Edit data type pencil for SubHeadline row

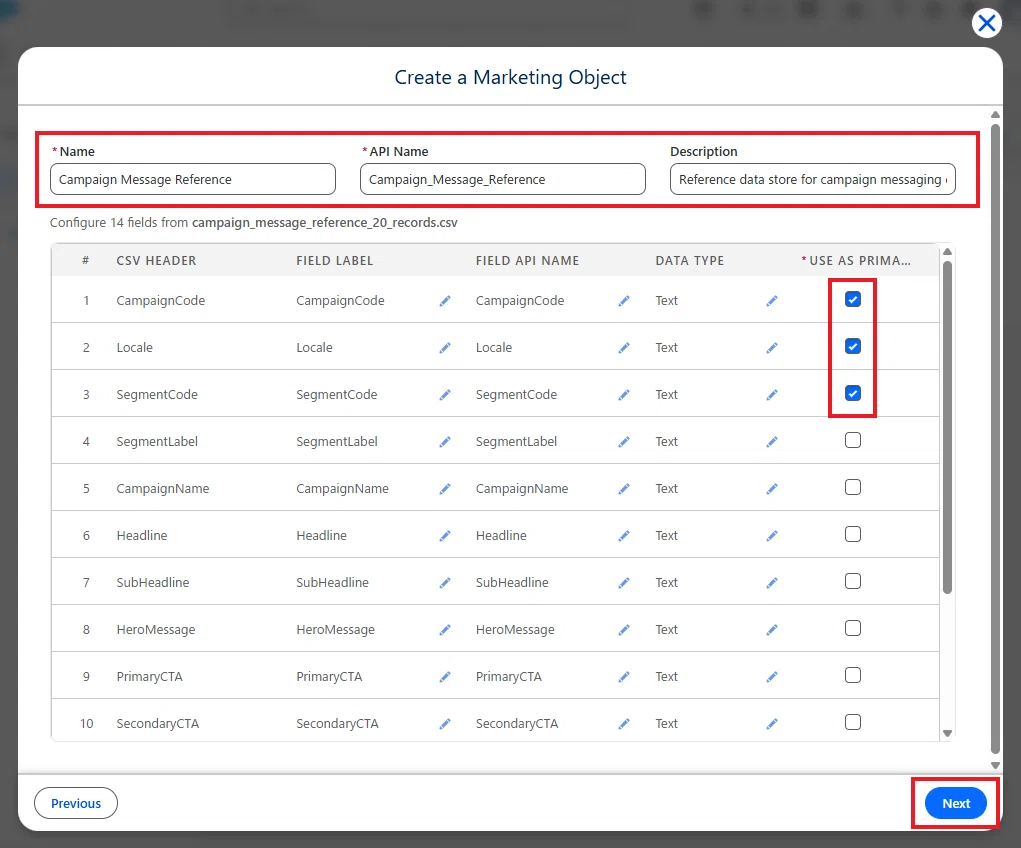772,582
